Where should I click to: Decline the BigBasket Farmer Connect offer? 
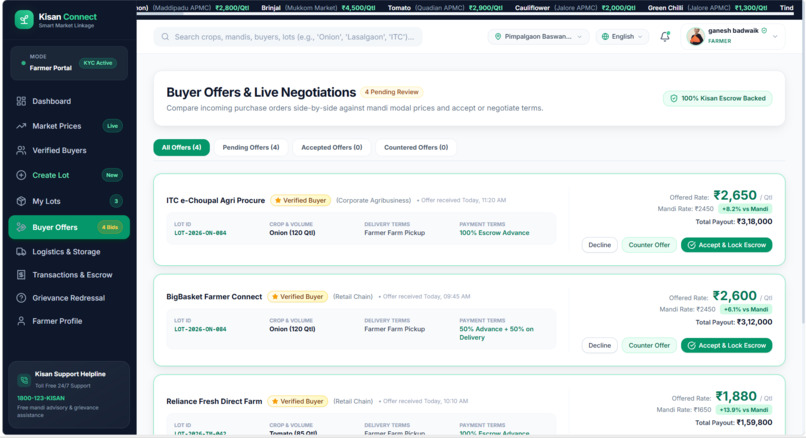[x=599, y=345]
